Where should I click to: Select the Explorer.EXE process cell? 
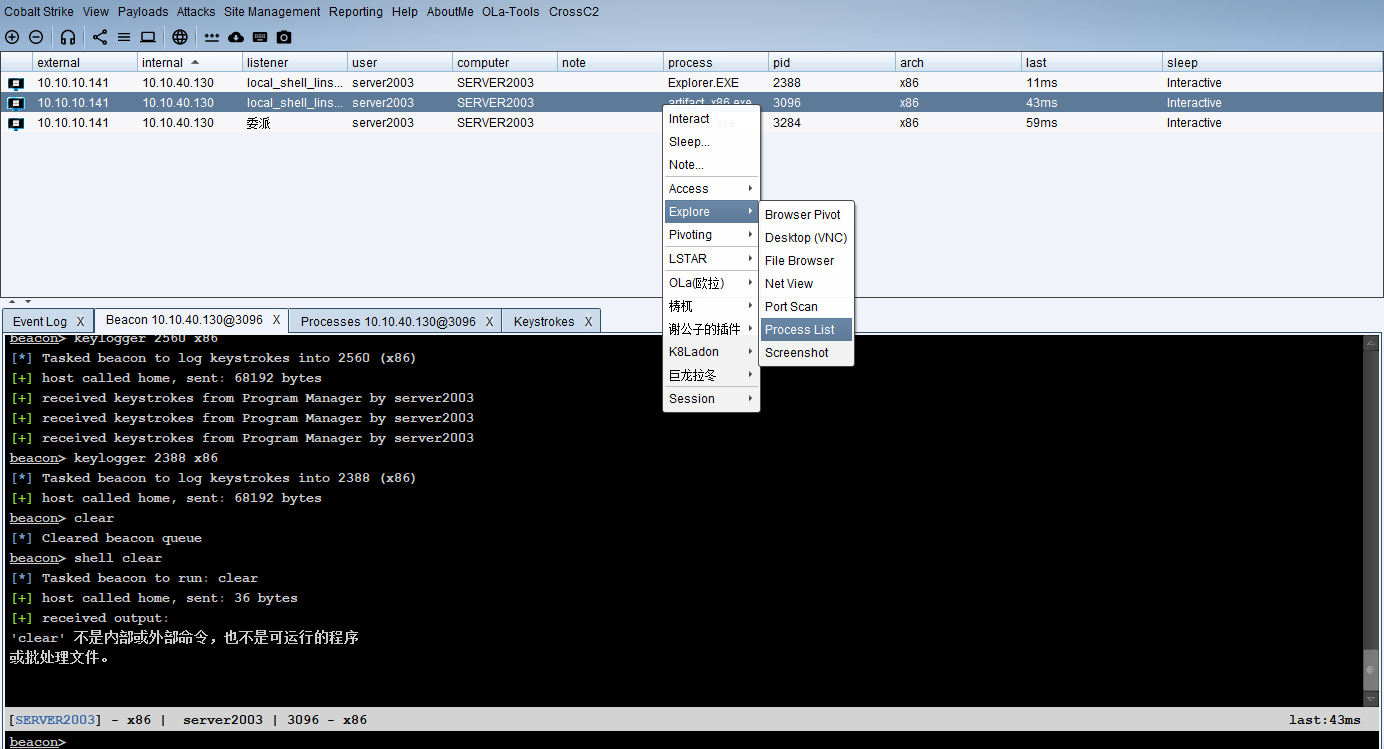(716, 83)
